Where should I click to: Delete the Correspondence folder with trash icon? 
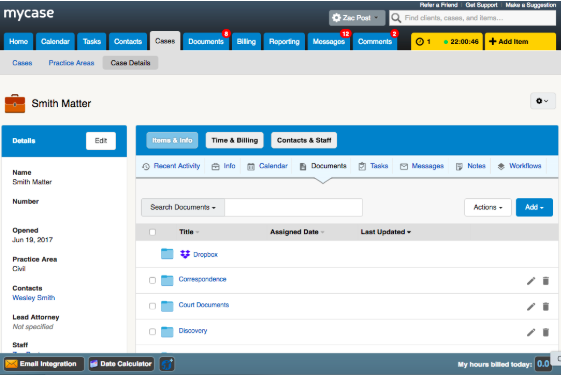545,281
